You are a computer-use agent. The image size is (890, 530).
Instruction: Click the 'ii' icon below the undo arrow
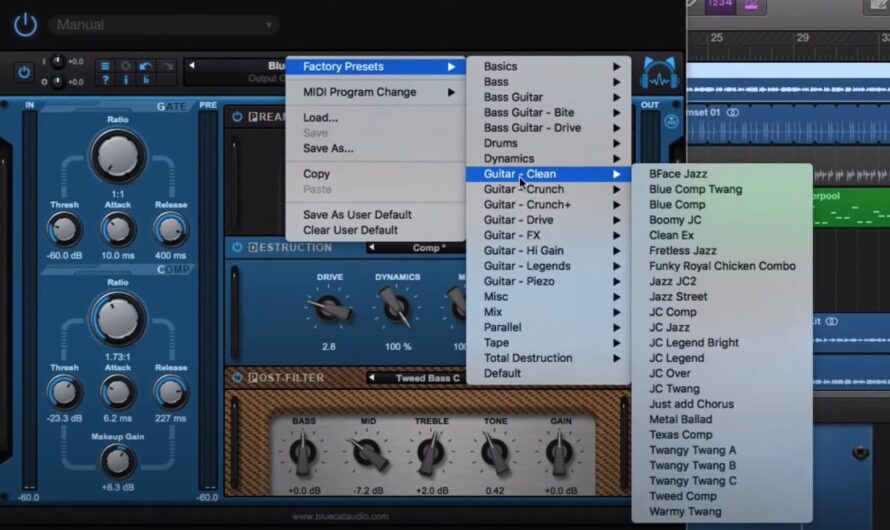tap(146, 81)
